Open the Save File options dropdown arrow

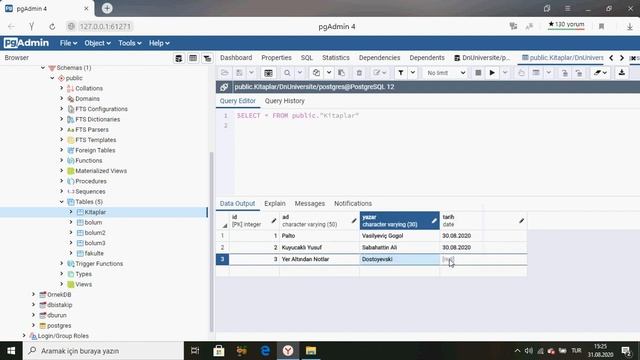tap(251, 73)
